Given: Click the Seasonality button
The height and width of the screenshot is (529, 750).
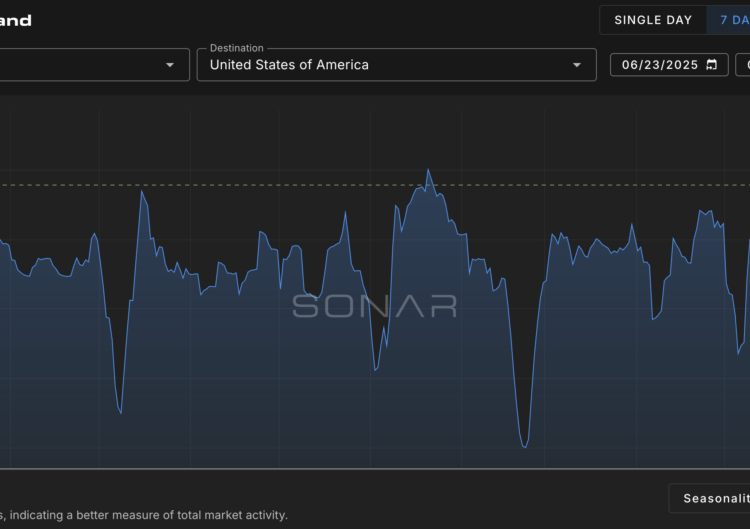Looking at the screenshot, I should 710,498.
